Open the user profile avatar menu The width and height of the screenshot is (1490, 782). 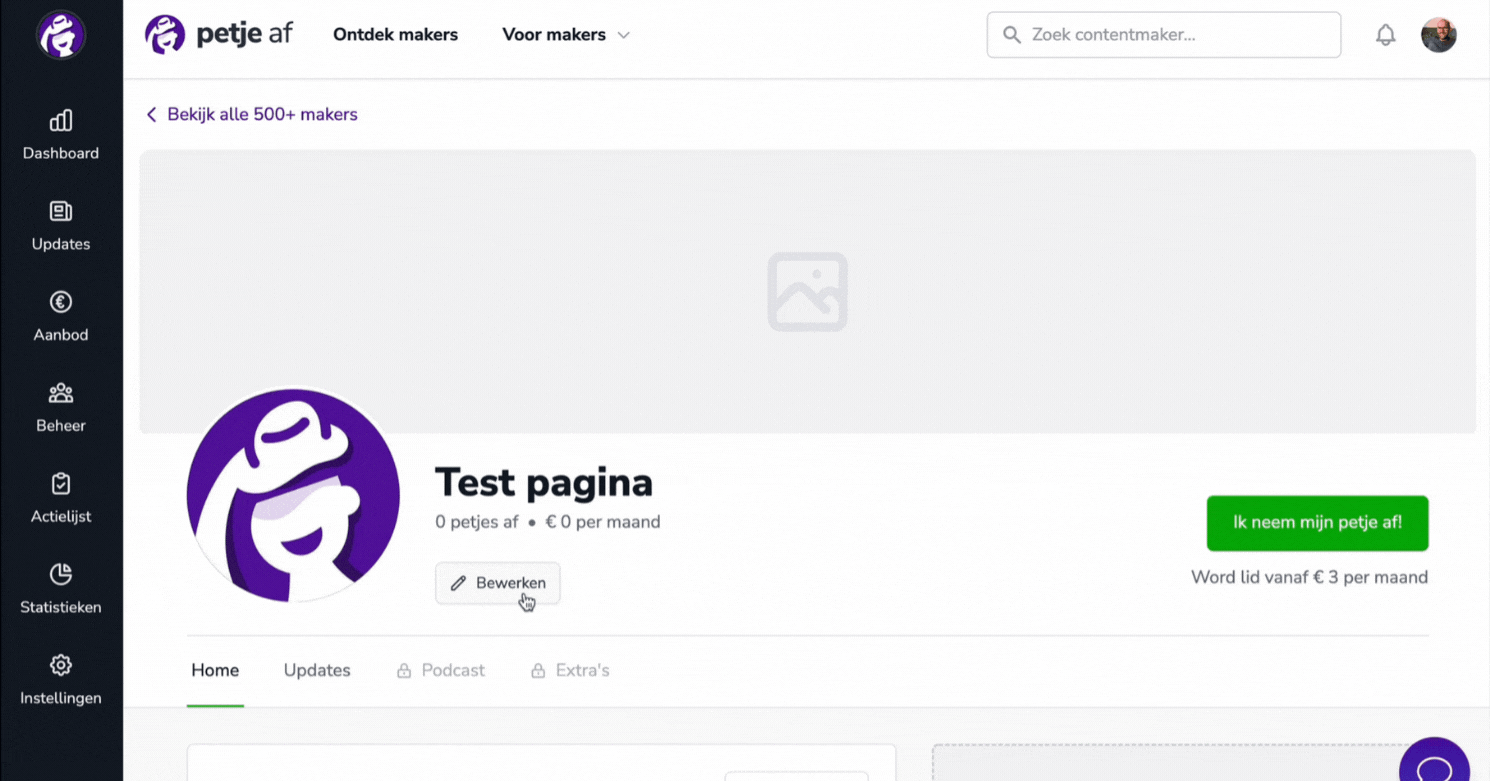pos(1439,35)
